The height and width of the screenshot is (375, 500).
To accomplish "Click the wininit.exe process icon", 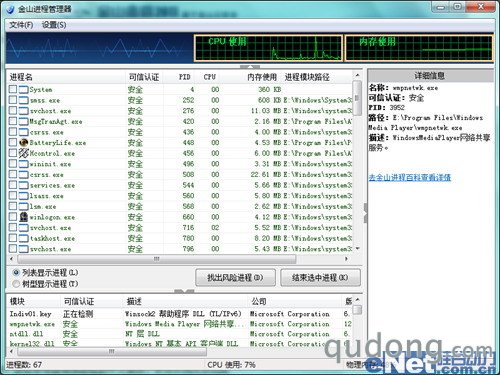I will pos(23,164).
